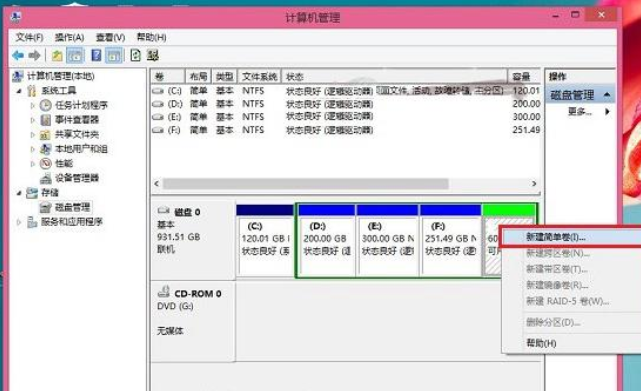Image resolution: width=641 pixels, height=391 pixels.
Task: Open the 查看(V) menu
Action: (x=110, y=38)
